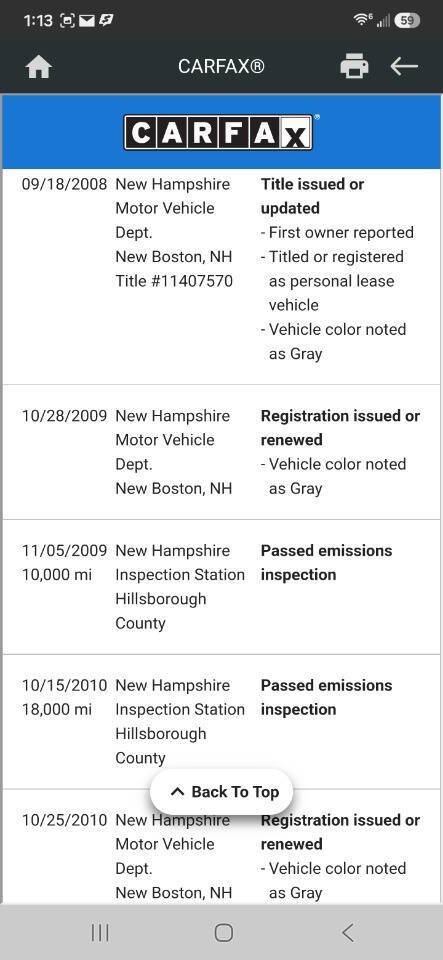The width and height of the screenshot is (443, 960).
Task: Tap the Android back navigation chevron
Action: [348, 932]
